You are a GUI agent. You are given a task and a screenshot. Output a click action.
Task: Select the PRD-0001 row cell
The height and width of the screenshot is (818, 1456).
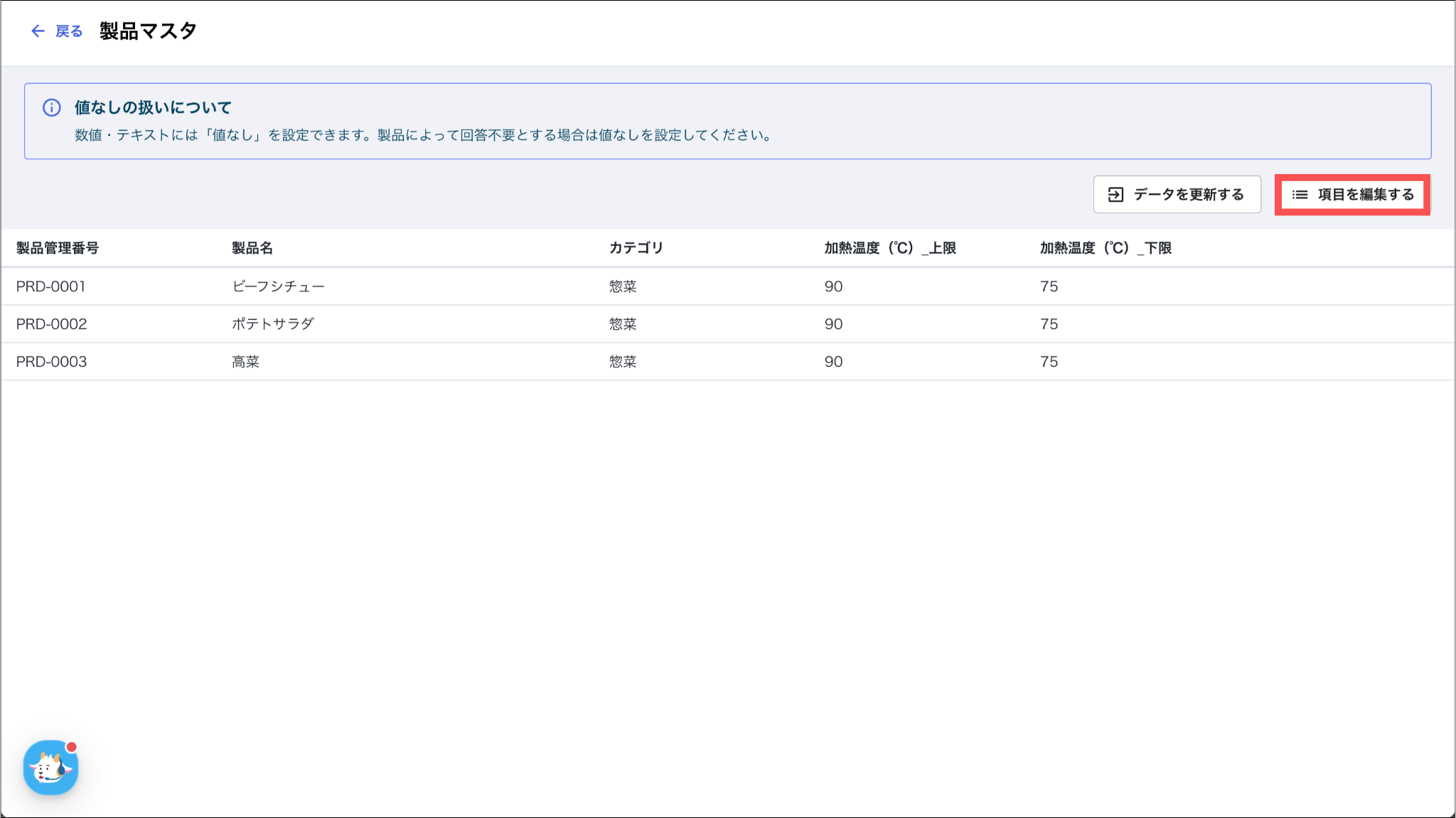pos(51,286)
